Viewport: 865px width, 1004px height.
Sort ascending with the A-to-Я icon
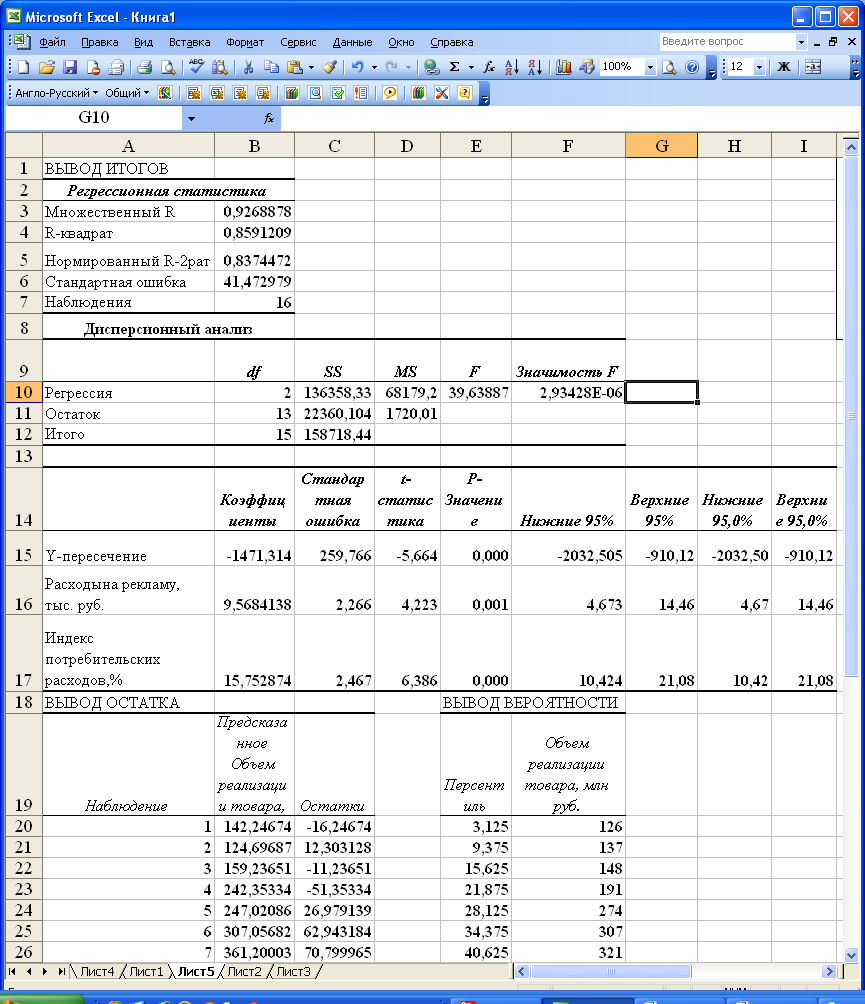[x=512, y=67]
